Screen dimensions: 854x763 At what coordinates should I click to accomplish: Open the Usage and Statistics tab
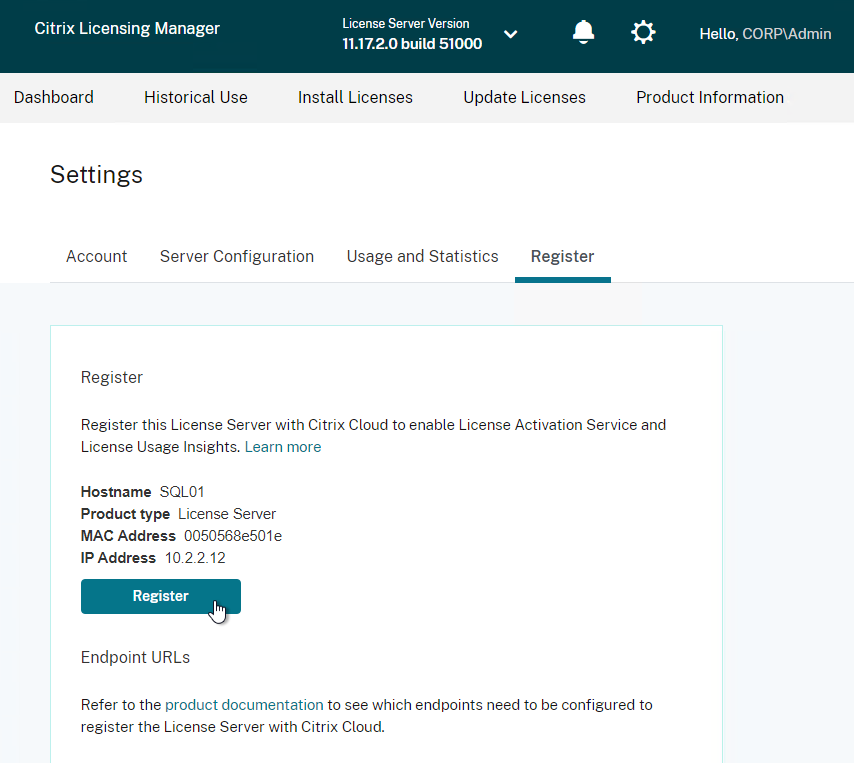pos(422,256)
